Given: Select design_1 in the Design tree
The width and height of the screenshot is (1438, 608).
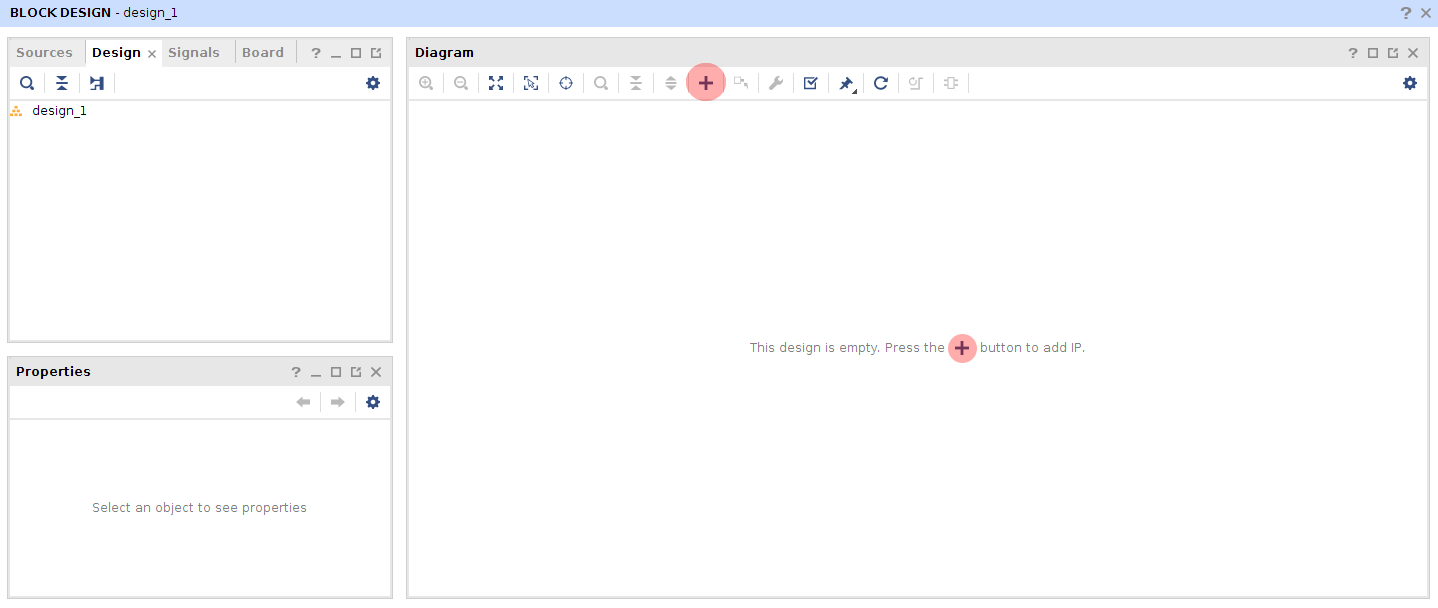Looking at the screenshot, I should pyautogui.click(x=59, y=111).
